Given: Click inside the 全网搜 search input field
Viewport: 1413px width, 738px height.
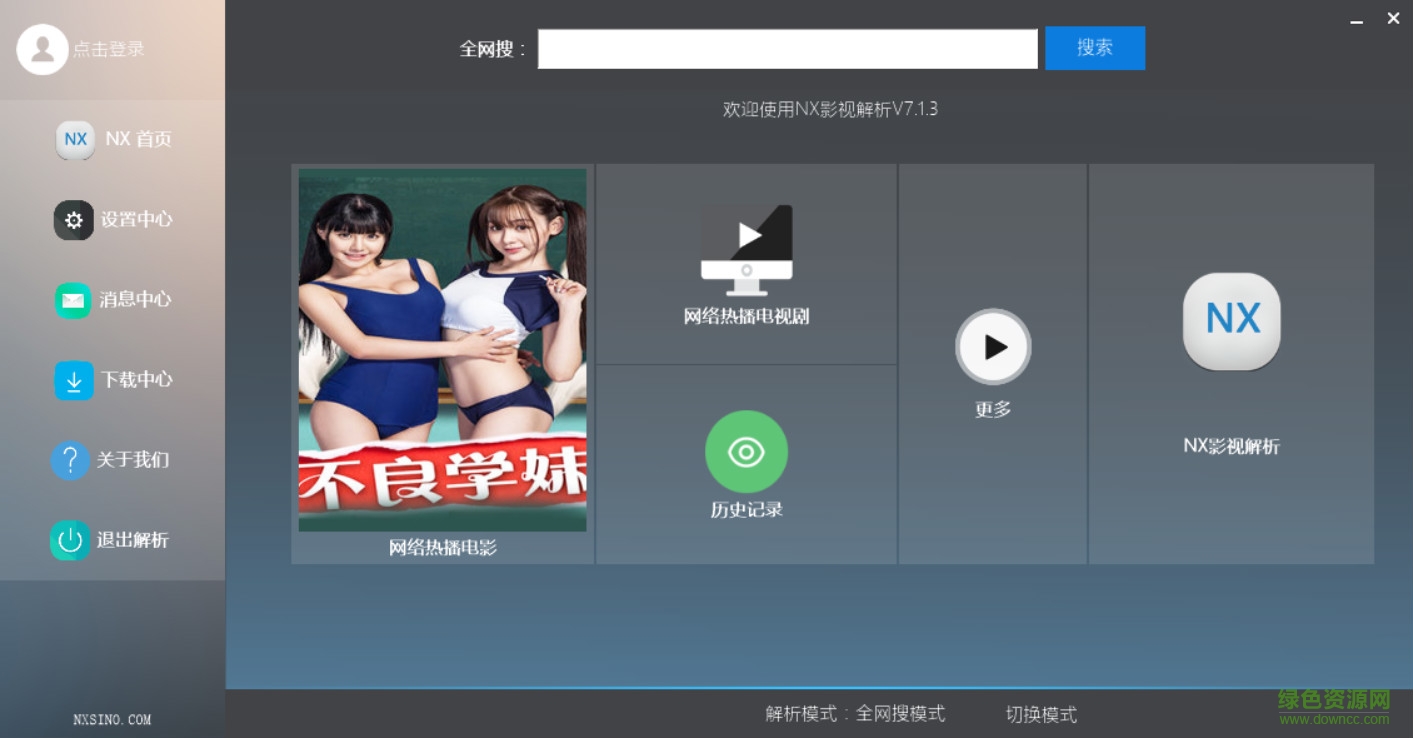Looking at the screenshot, I should (x=787, y=48).
